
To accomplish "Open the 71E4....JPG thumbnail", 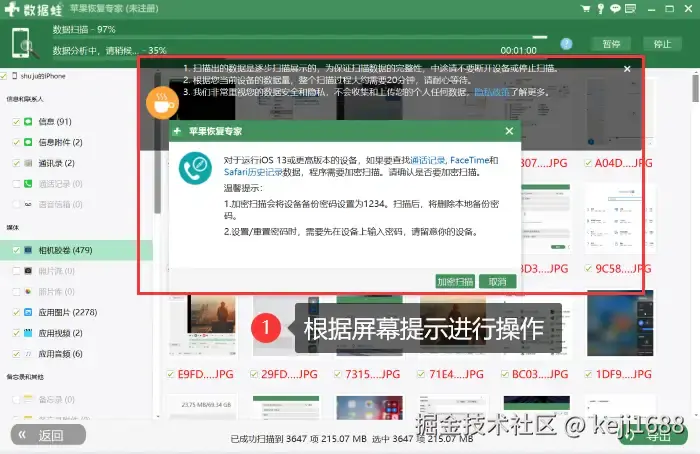I will (453, 325).
